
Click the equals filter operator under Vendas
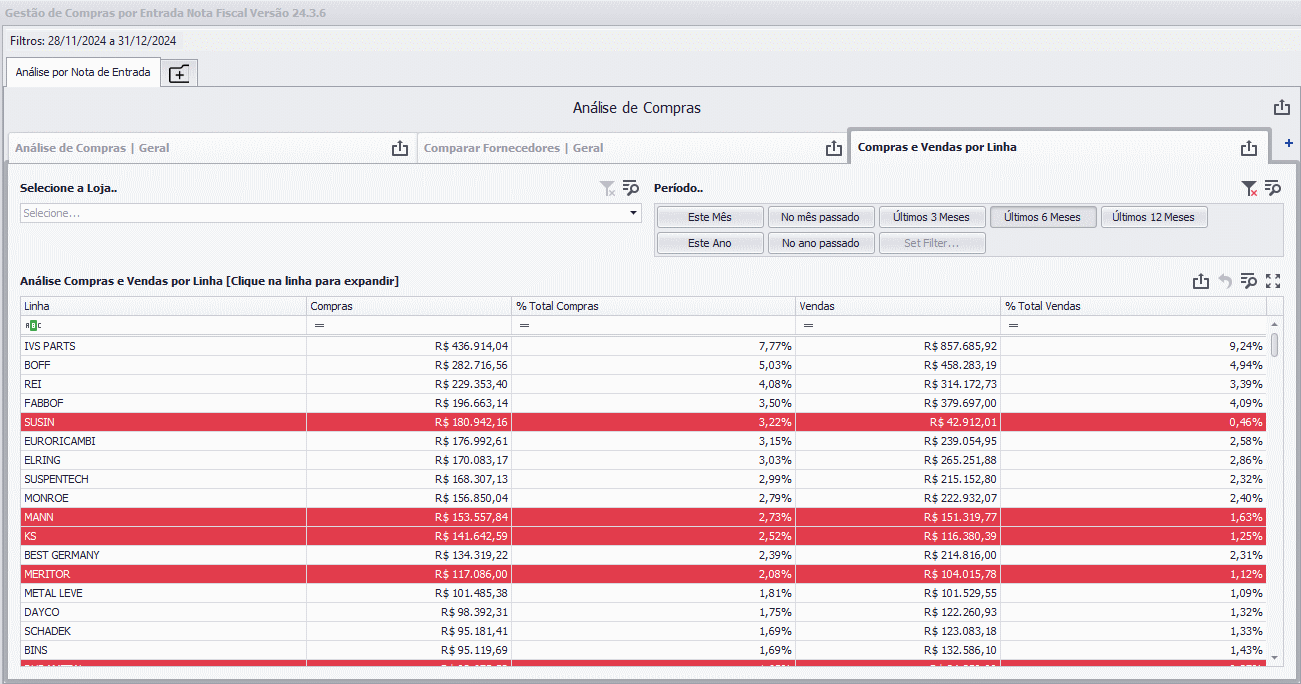click(808, 326)
